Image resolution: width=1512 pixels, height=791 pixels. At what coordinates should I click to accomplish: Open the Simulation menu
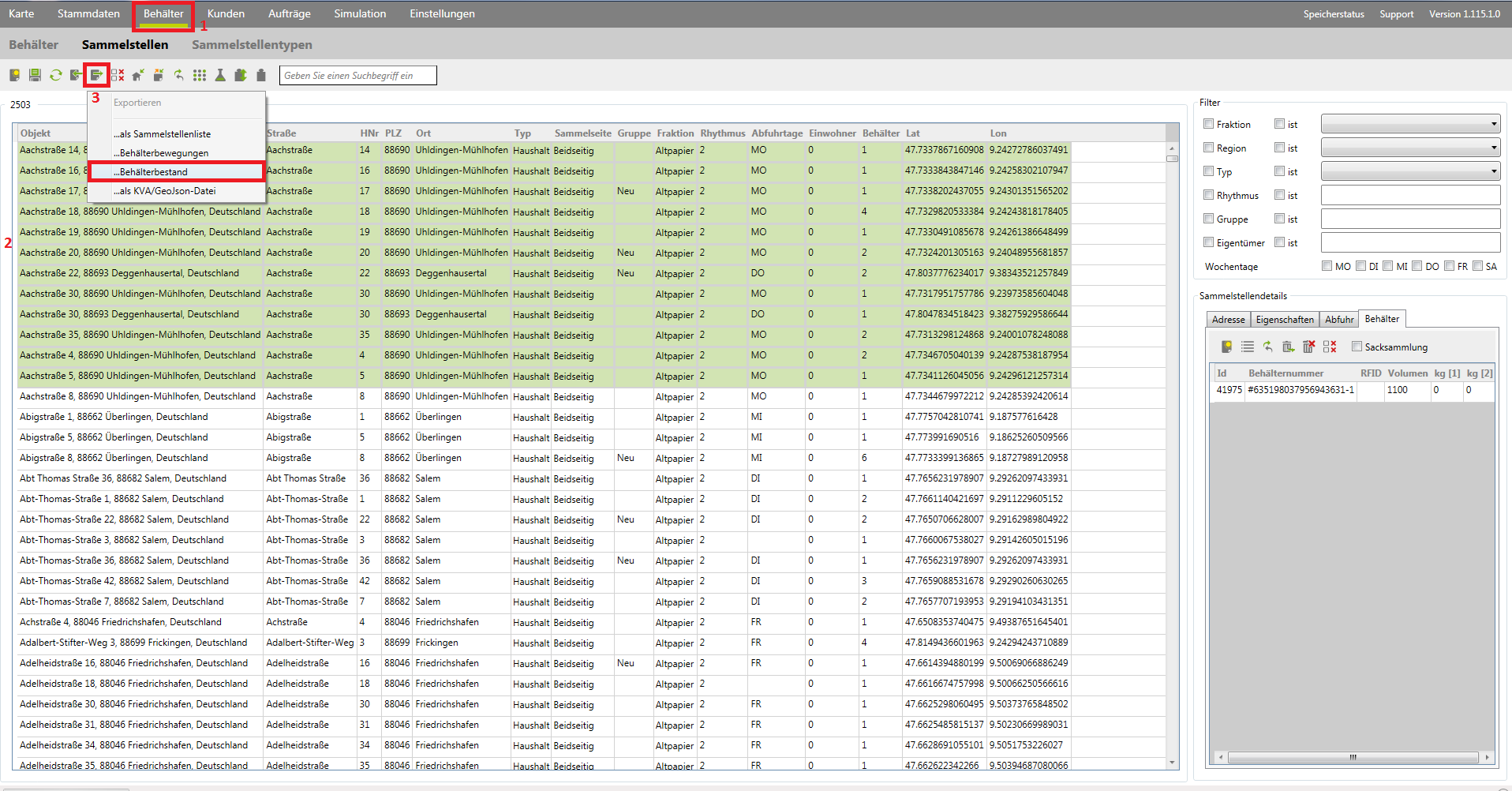pyautogui.click(x=360, y=13)
